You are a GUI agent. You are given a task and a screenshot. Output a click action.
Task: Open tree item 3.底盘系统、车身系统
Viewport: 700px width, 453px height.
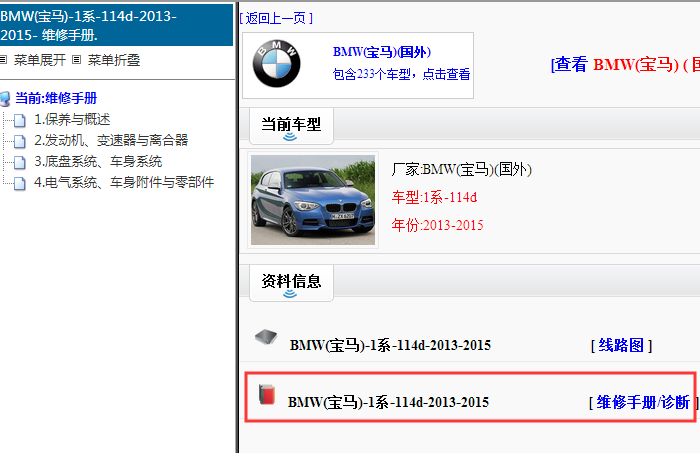click(x=98, y=162)
